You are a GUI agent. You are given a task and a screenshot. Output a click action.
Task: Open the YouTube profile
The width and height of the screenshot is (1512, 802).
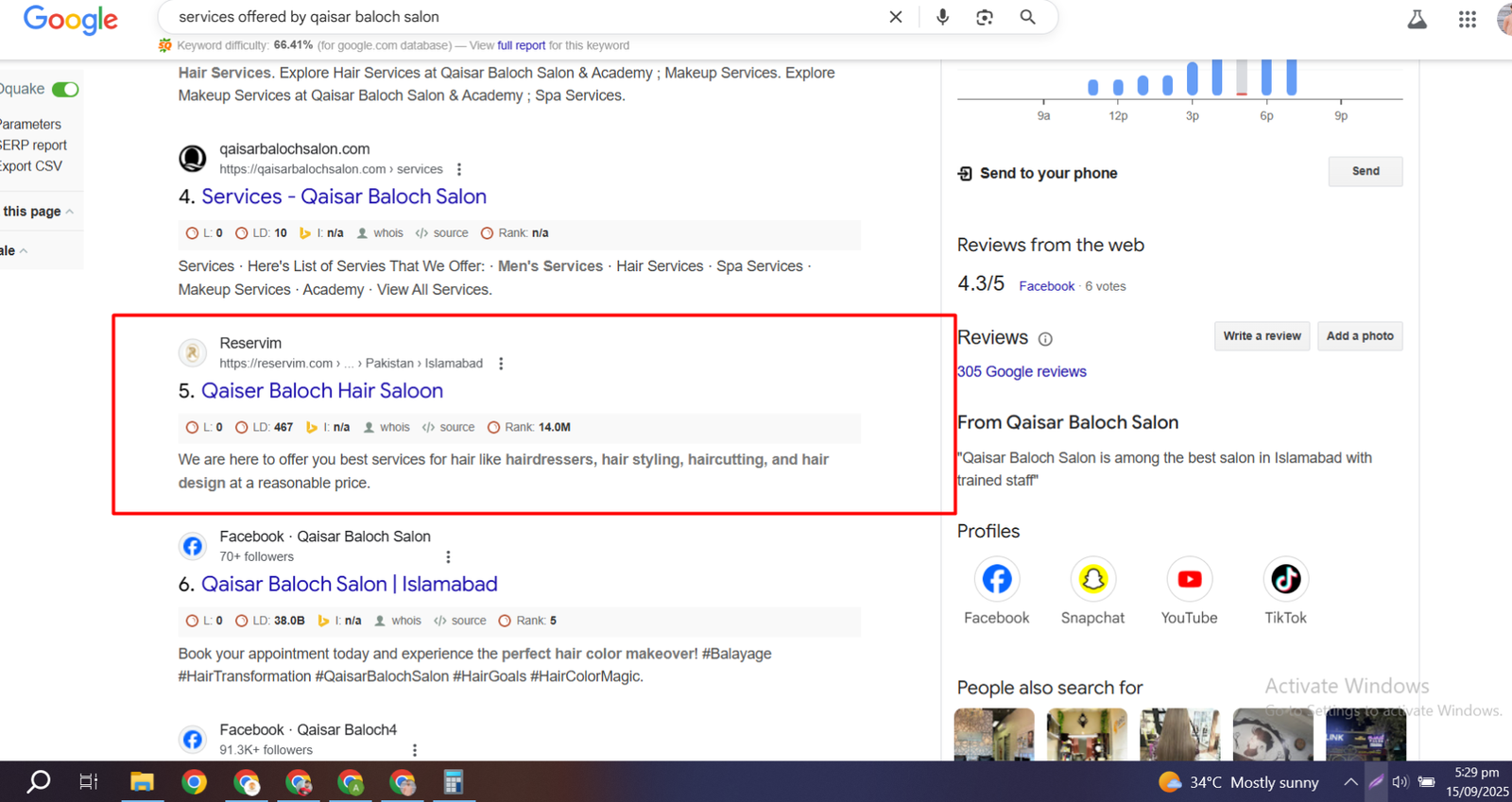click(x=1189, y=580)
